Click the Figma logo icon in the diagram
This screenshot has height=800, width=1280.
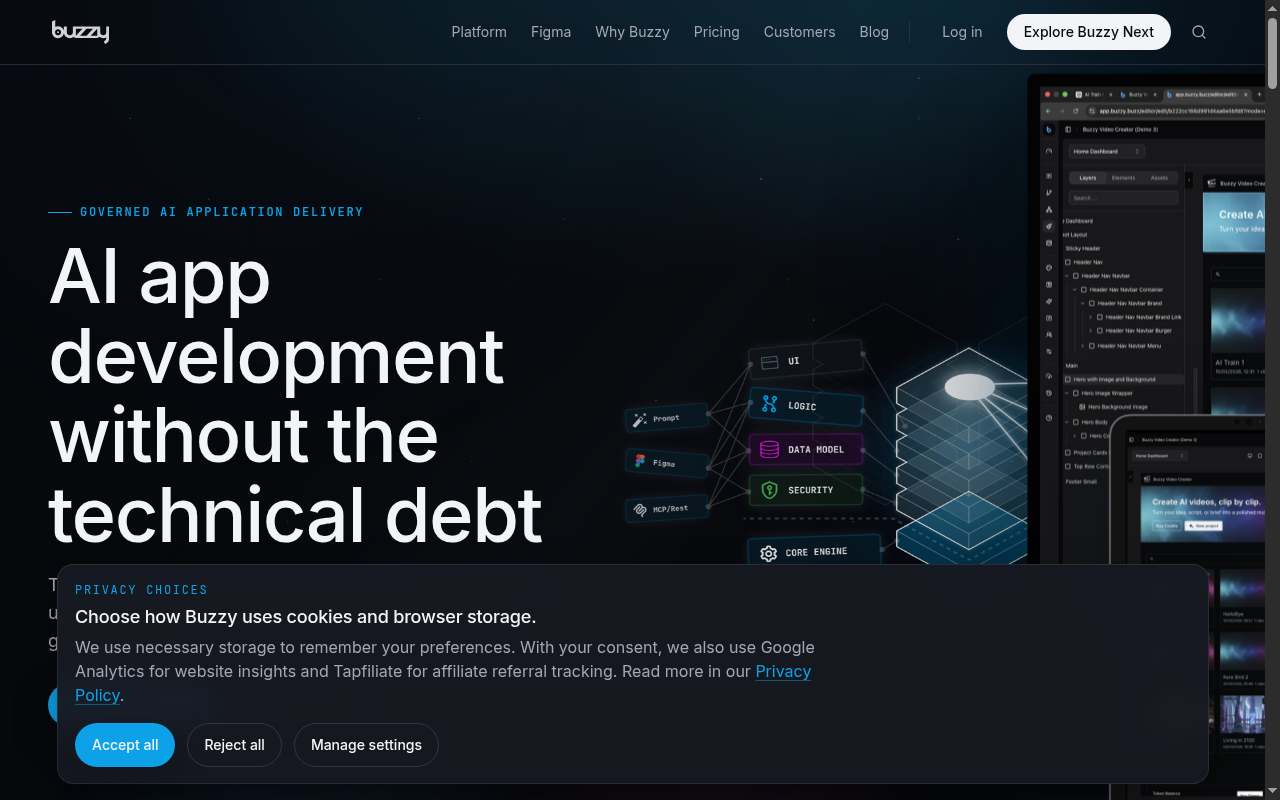coord(640,461)
